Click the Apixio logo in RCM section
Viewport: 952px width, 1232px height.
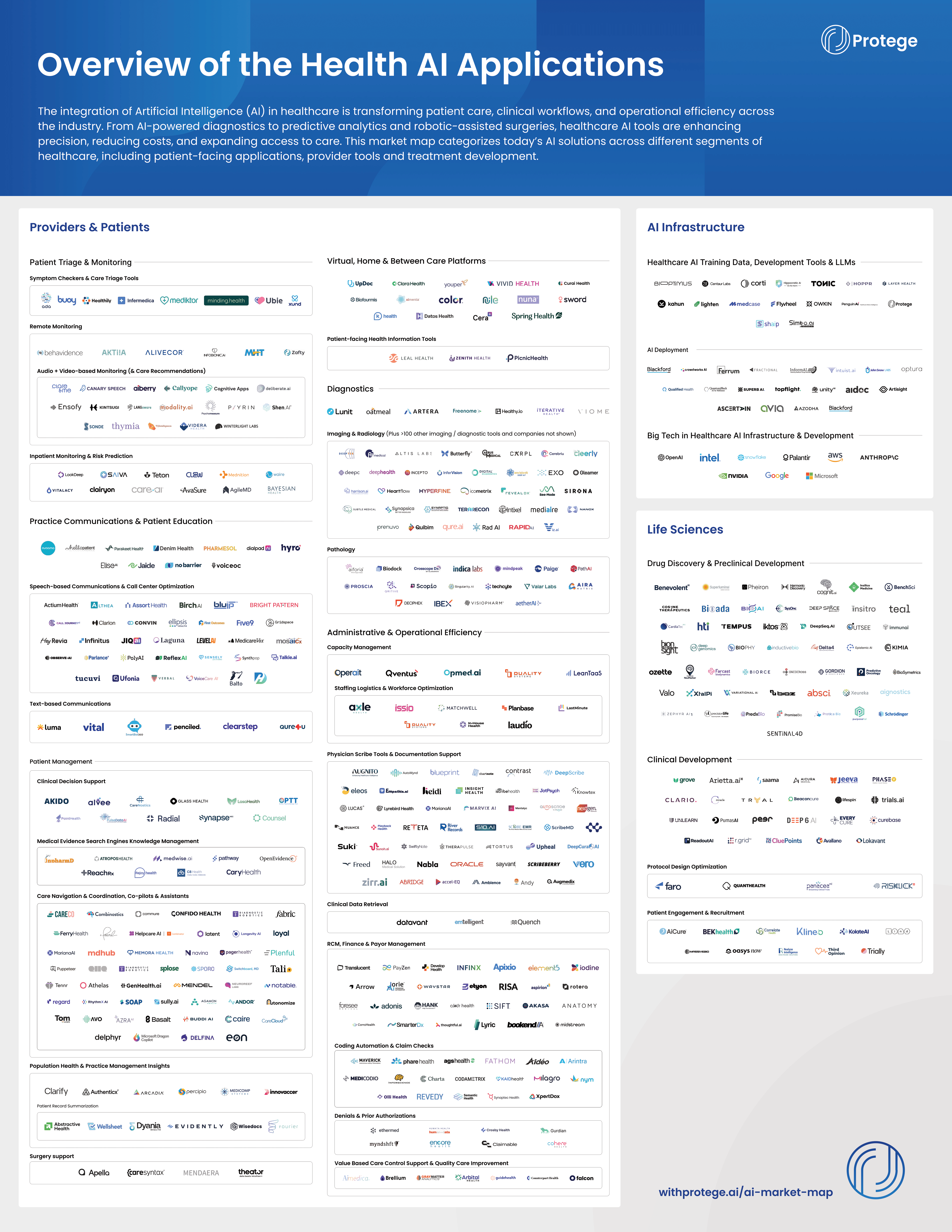505,967
